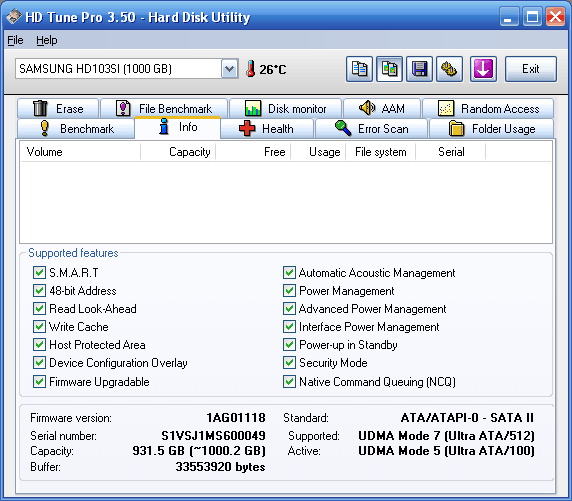Switch to the Benchmark tab
Screen dimensions: 572x501
pyautogui.click(x=76, y=128)
